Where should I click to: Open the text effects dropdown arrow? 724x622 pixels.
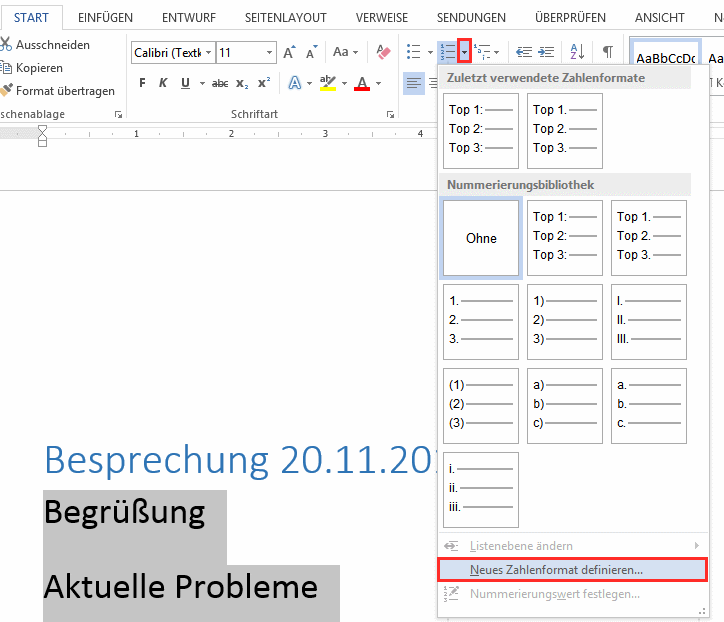coord(309,84)
